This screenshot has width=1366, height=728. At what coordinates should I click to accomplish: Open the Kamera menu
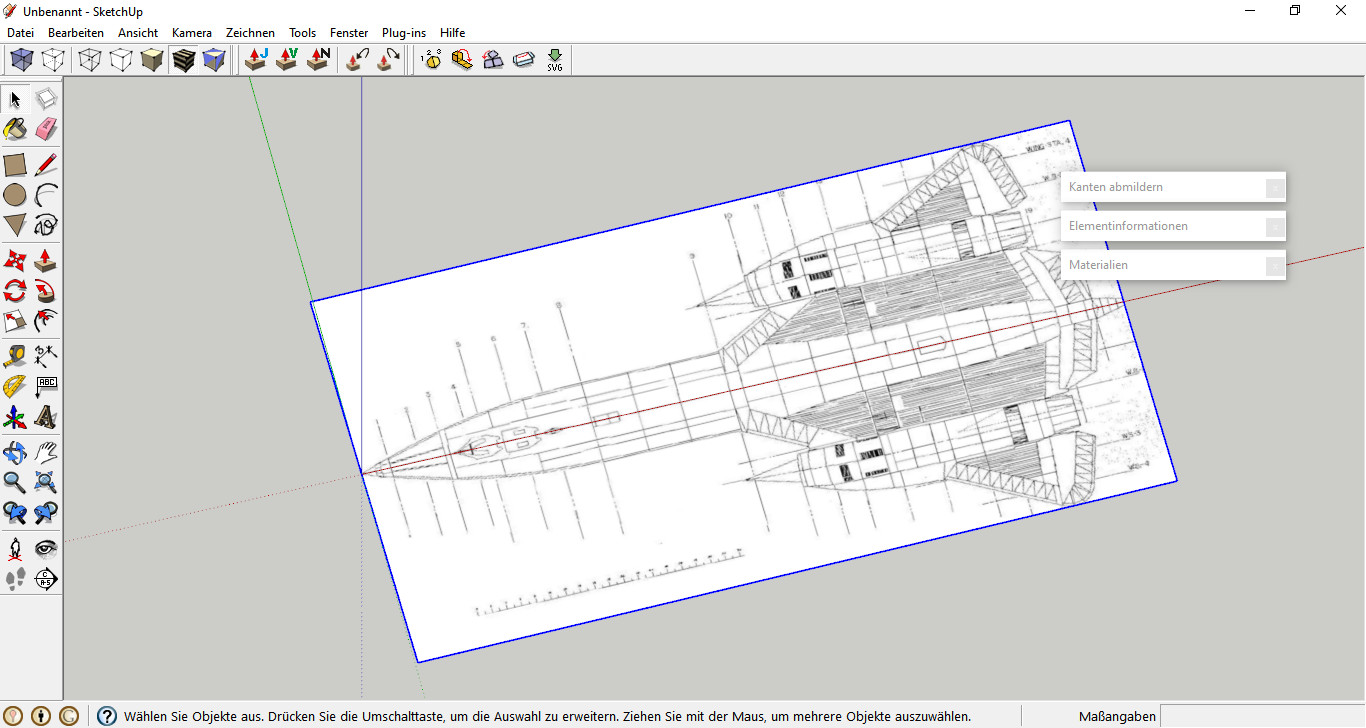pyautogui.click(x=192, y=33)
